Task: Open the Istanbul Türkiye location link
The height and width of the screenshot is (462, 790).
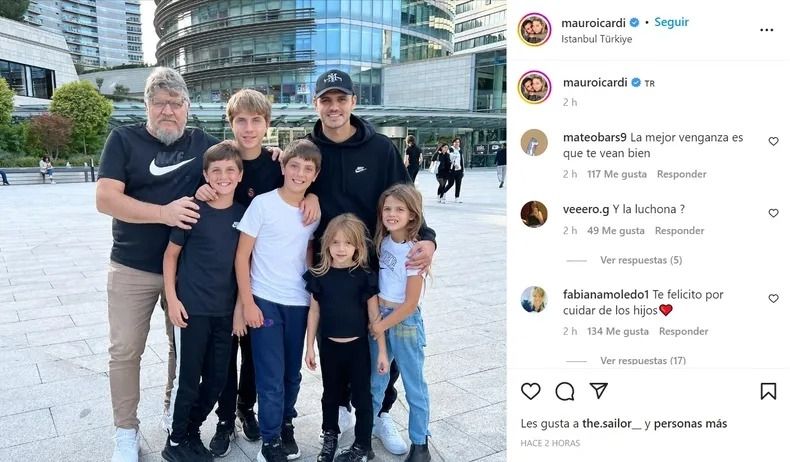Action: [597, 39]
